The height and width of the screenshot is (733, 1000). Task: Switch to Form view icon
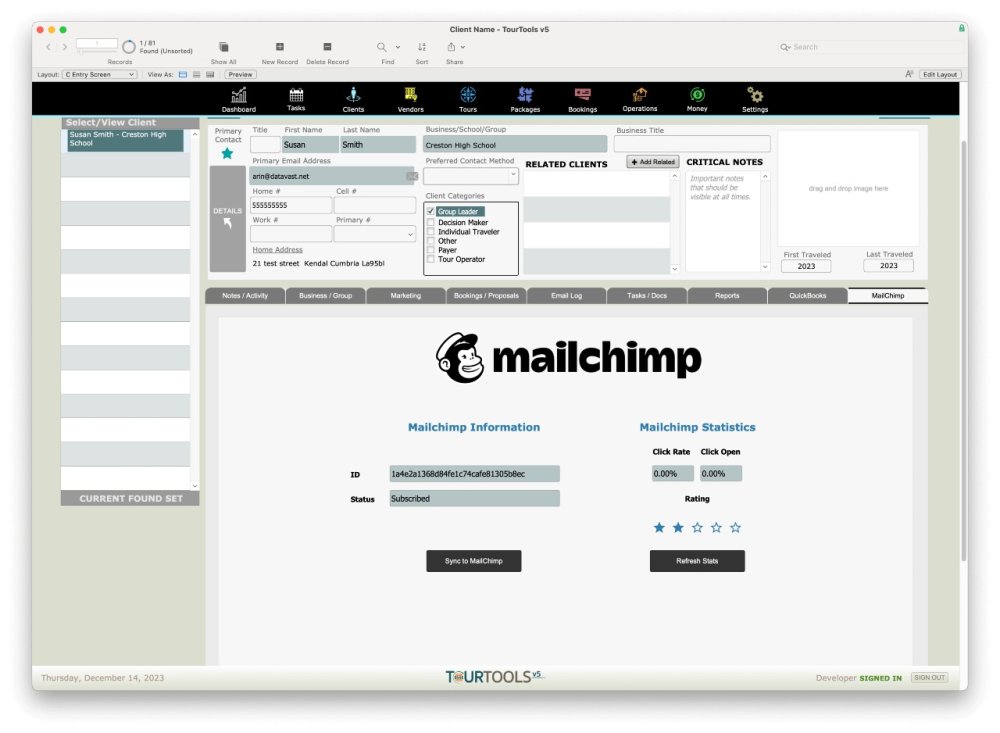183,75
